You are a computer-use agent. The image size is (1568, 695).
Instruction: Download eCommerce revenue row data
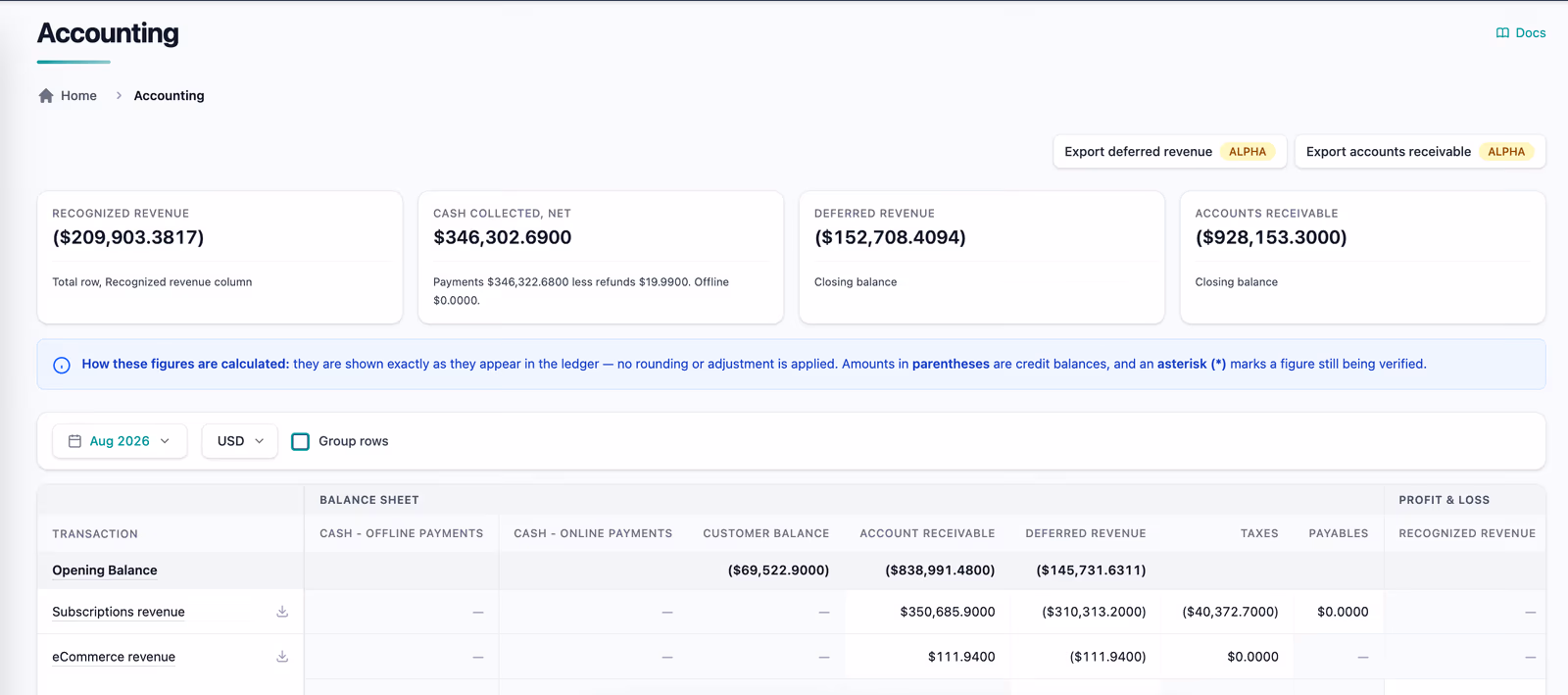(x=282, y=657)
